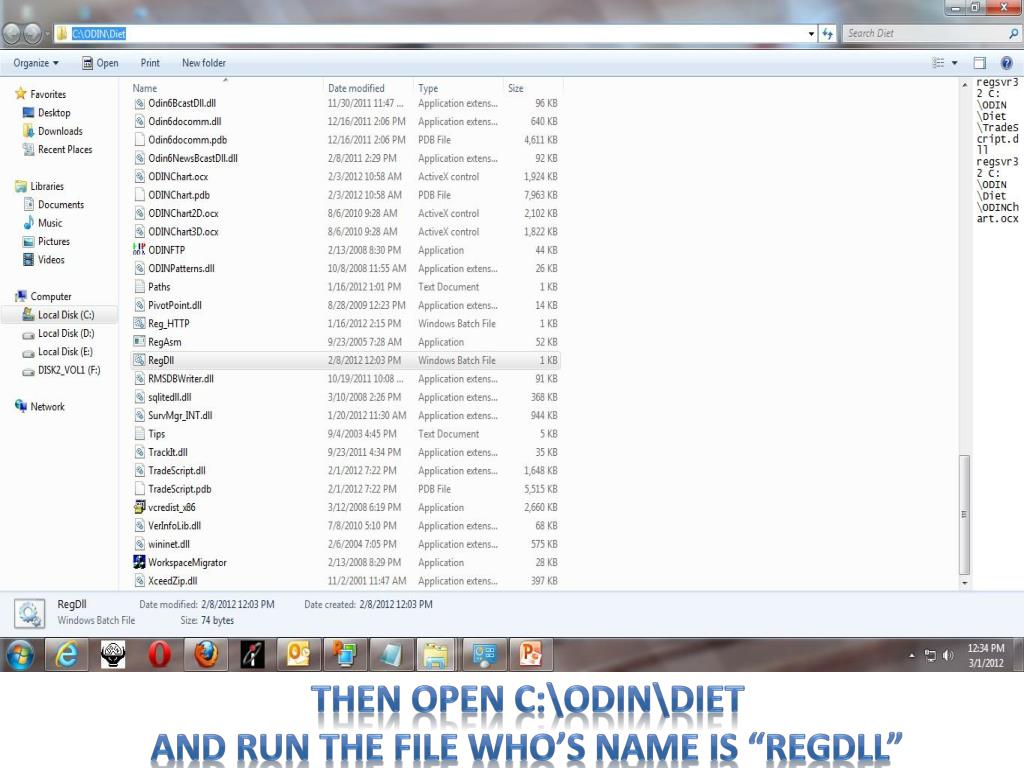
Task: Click the Refresh button beside address bar
Action: click(828, 33)
